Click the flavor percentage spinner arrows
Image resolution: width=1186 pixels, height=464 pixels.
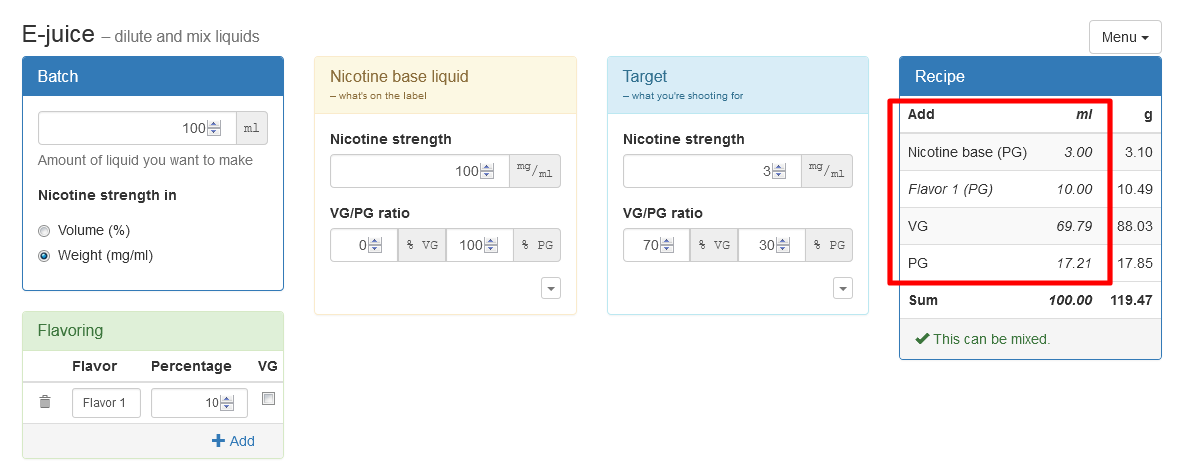(x=227, y=403)
